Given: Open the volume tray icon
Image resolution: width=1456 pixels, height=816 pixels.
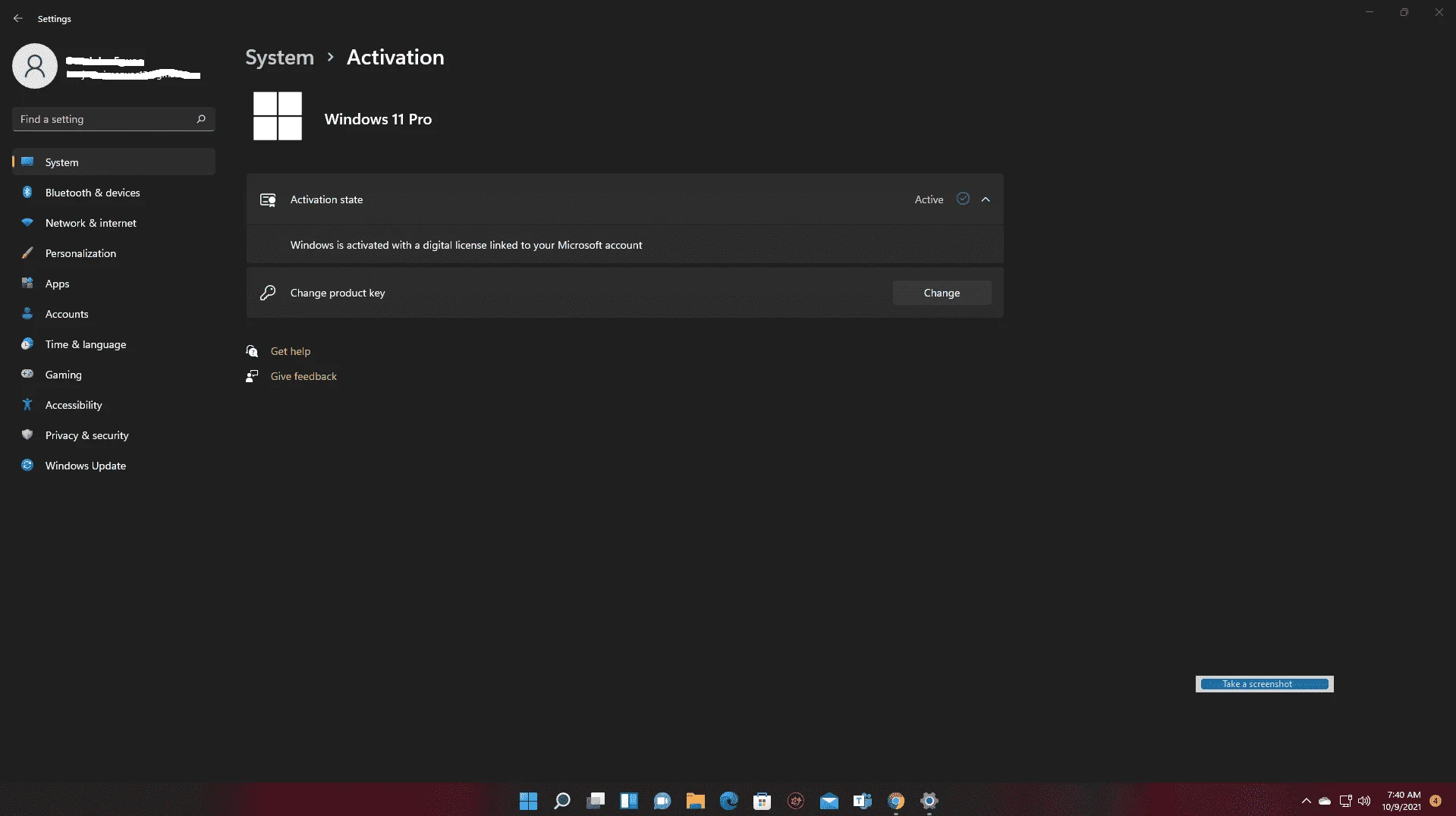Looking at the screenshot, I should pyautogui.click(x=1364, y=801).
